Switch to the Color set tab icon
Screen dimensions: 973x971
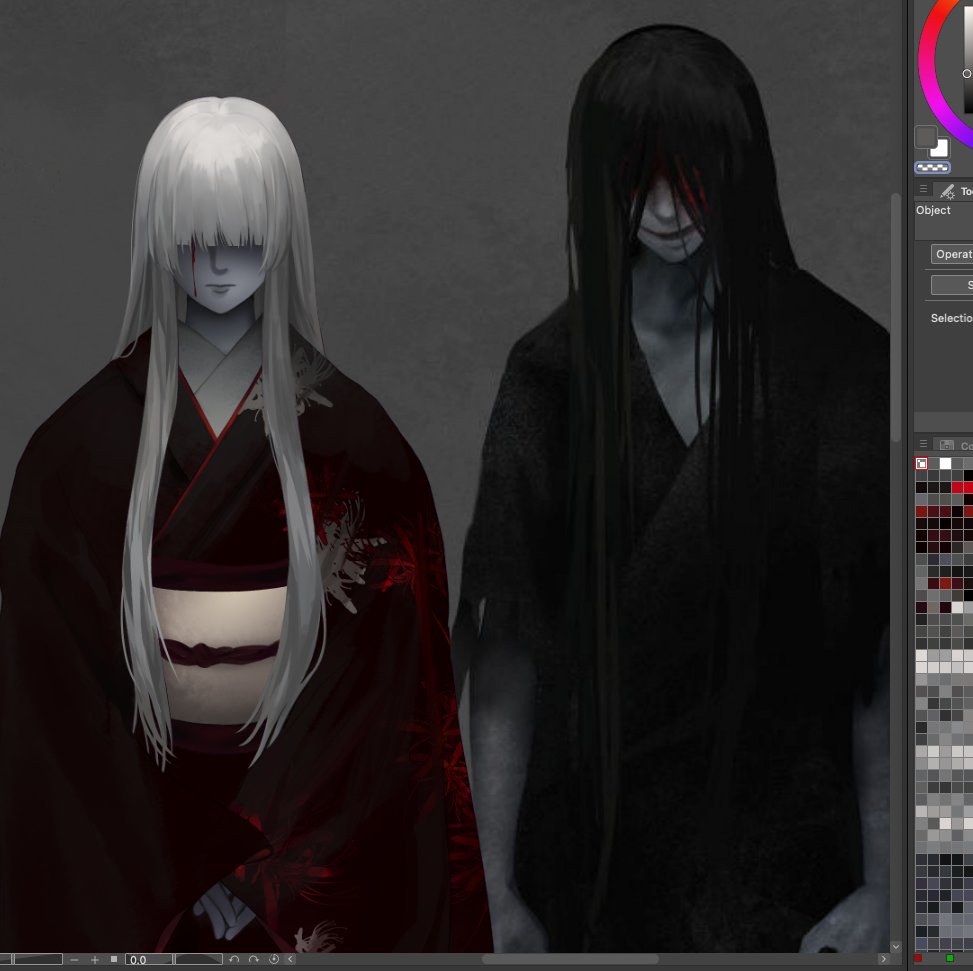946,445
